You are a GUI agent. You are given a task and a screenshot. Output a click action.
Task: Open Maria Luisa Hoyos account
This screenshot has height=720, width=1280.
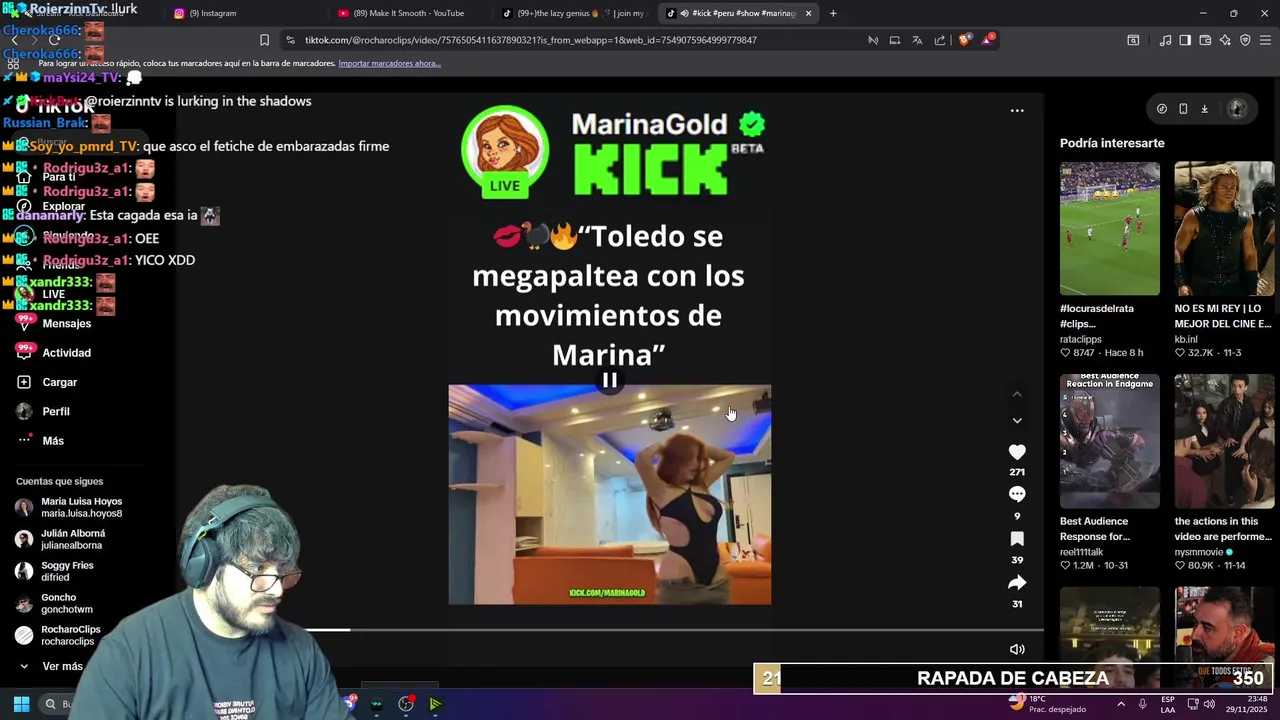tap(81, 507)
